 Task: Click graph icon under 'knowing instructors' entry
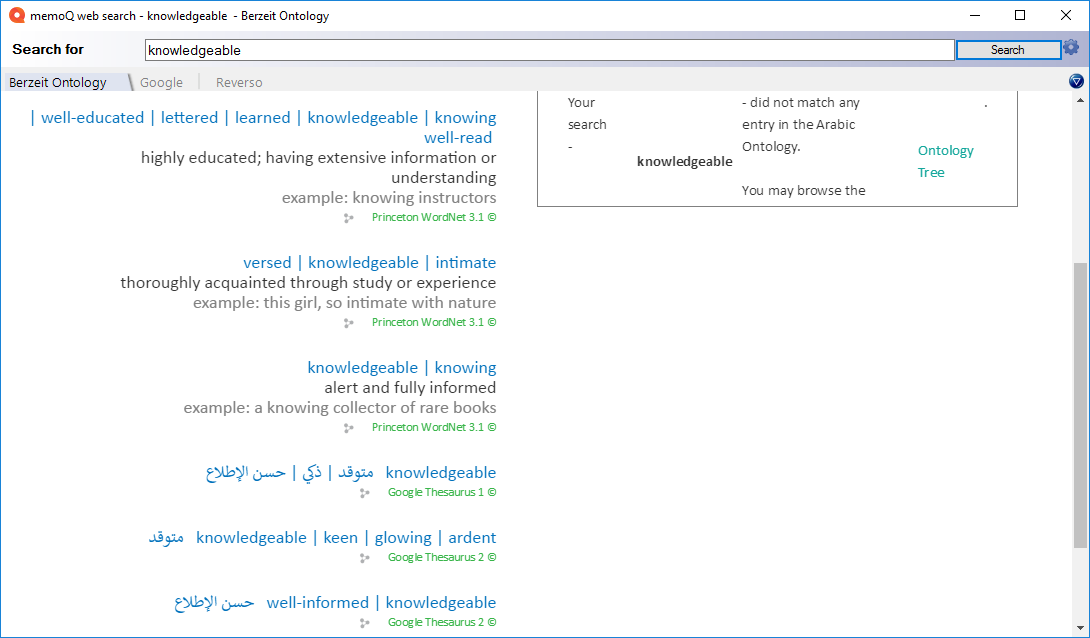[349, 217]
